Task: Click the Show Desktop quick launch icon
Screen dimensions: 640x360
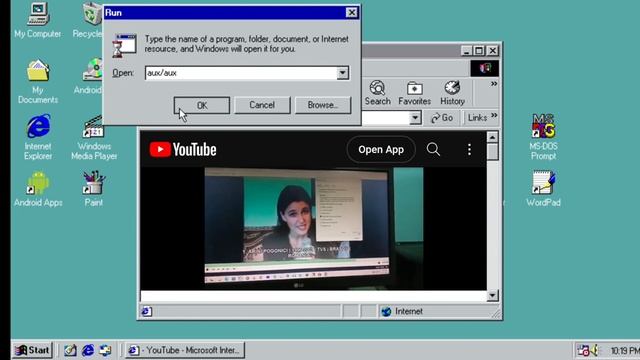Action: pyautogui.click(x=70, y=350)
